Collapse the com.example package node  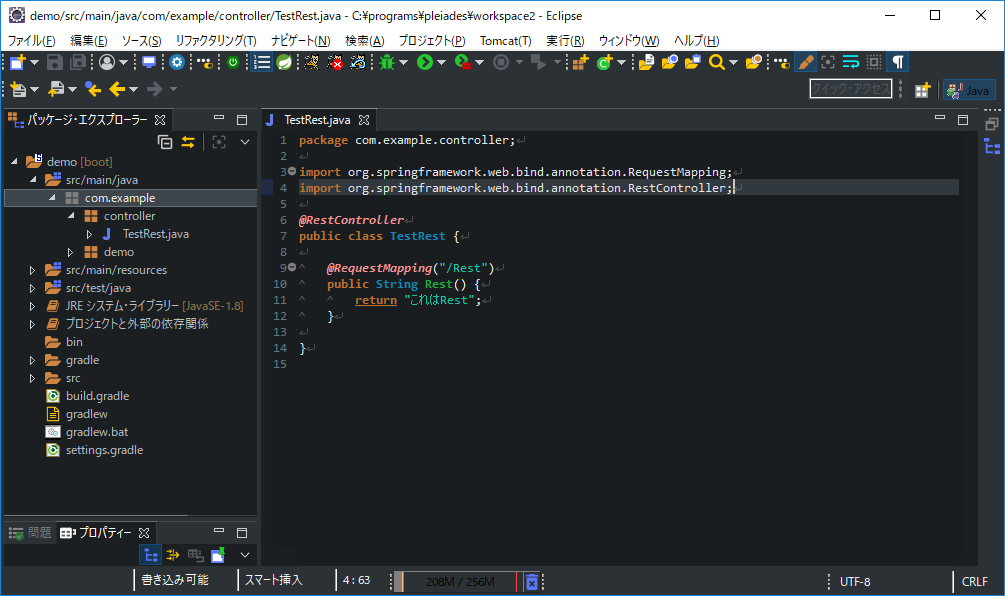tap(52, 197)
